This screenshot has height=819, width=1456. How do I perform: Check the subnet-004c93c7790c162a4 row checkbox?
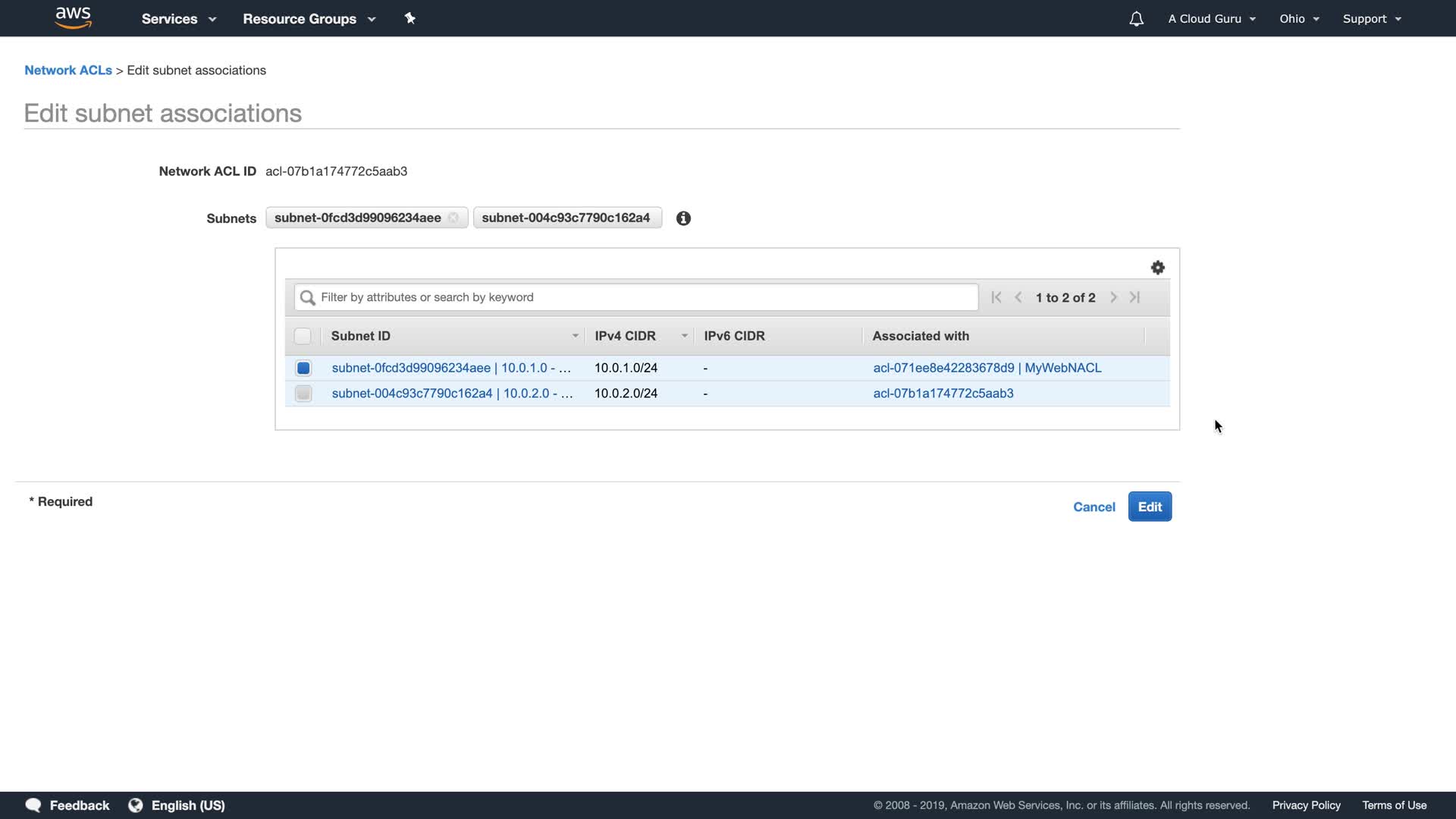click(303, 394)
